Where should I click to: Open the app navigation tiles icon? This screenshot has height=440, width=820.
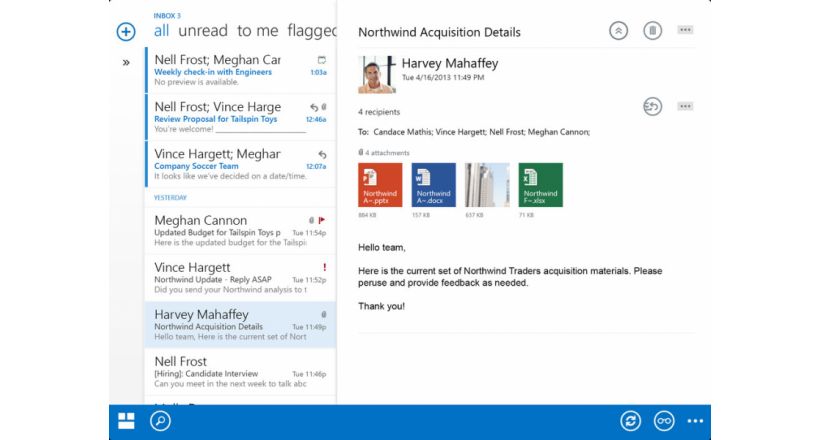click(x=126, y=421)
